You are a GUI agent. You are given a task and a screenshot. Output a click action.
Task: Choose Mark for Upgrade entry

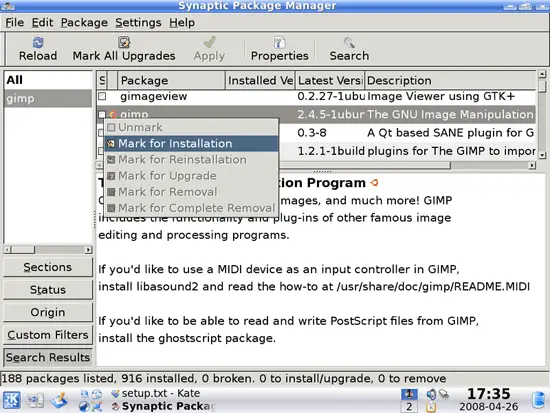[x=192, y=176]
